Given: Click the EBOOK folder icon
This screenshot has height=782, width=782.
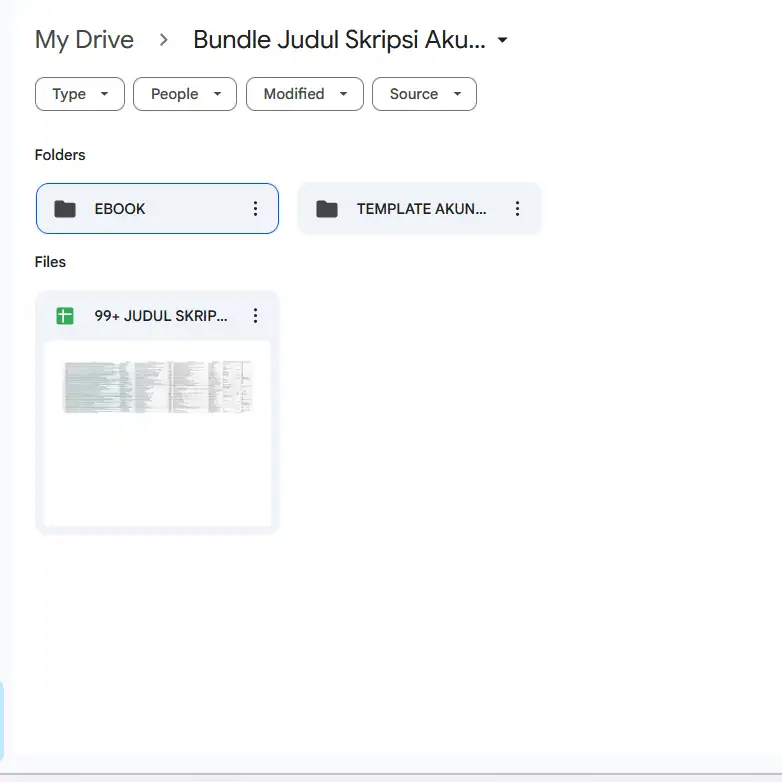Looking at the screenshot, I should (x=65, y=209).
